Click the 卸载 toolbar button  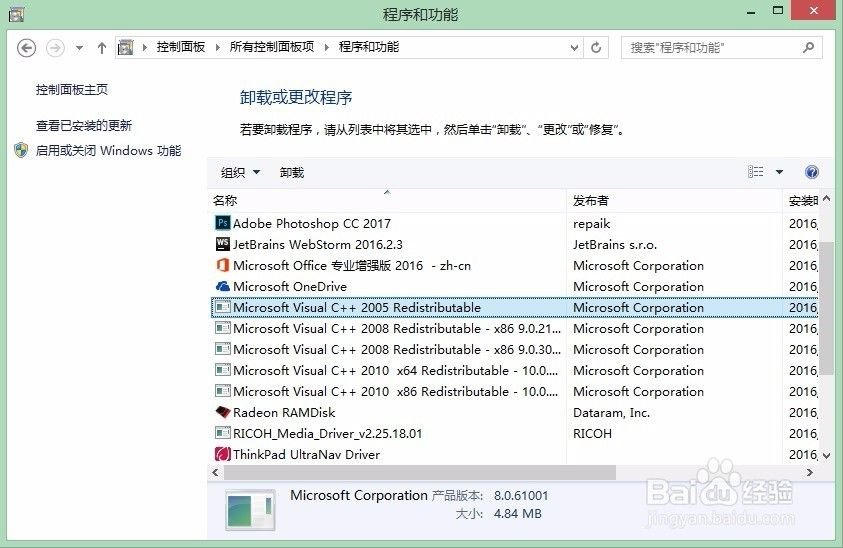point(292,173)
